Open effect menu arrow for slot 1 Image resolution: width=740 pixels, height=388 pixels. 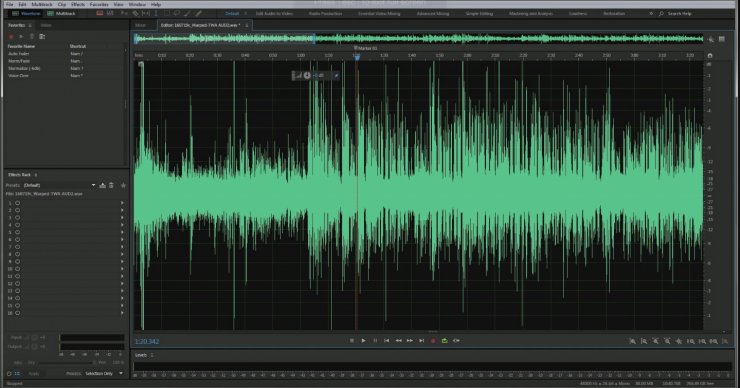click(x=122, y=203)
